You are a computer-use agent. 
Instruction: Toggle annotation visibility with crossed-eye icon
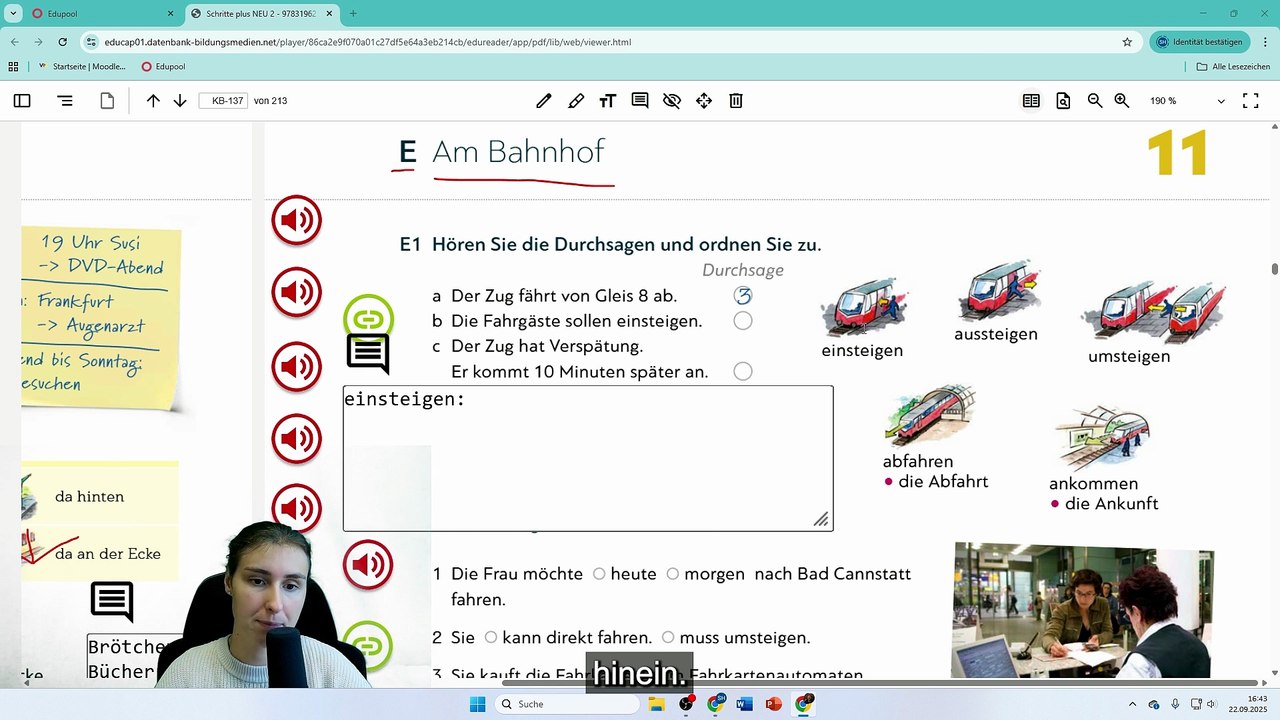point(672,101)
